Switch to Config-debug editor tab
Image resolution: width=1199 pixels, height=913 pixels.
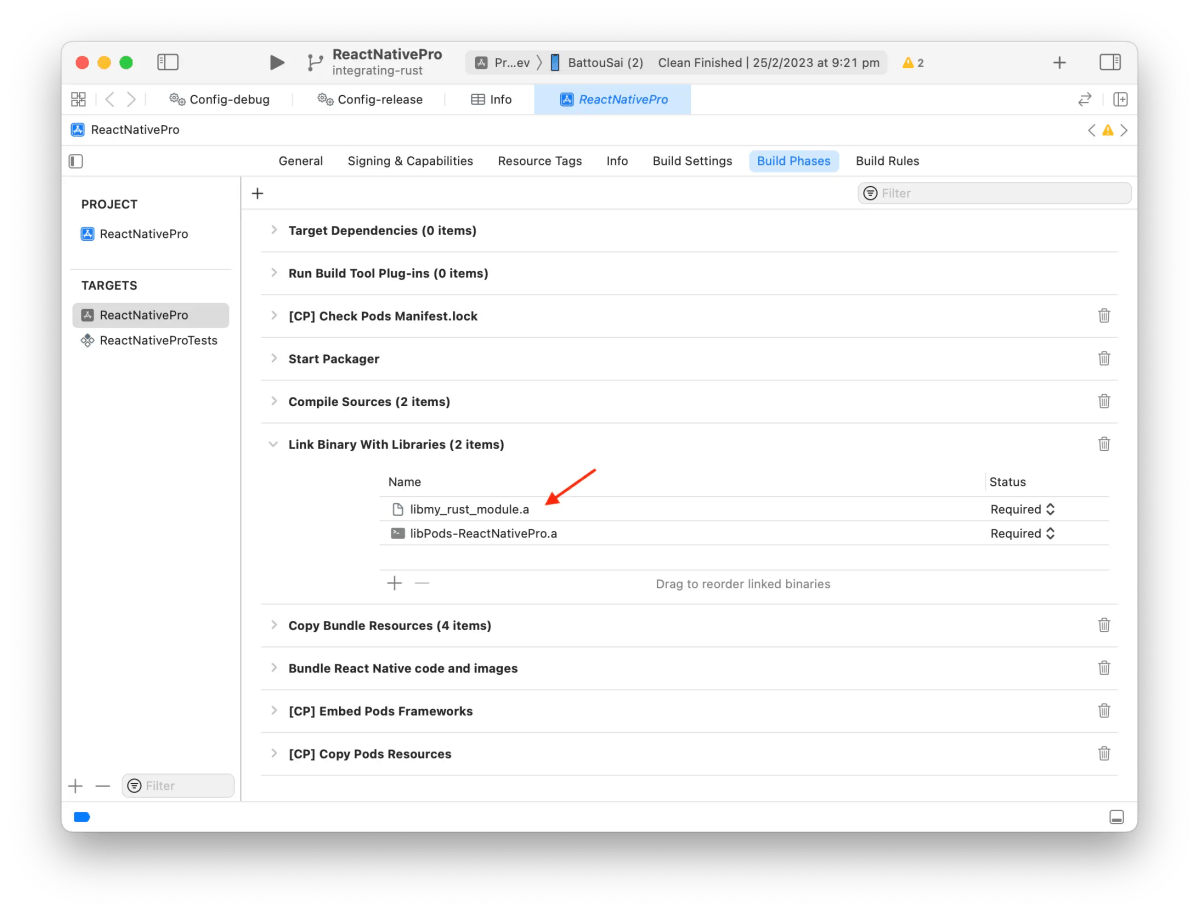pyautogui.click(x=219, y=99)
